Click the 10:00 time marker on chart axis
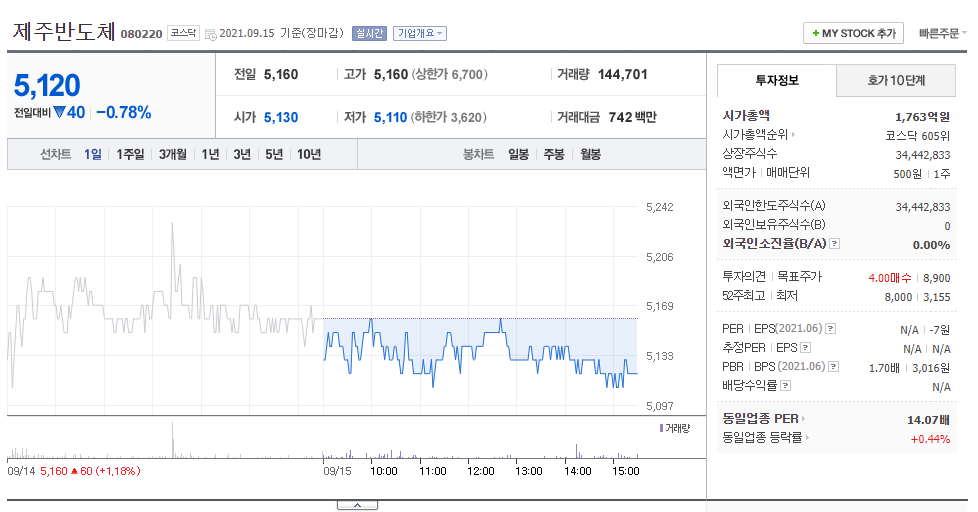978x512 pixels. (x=384, y=471)
